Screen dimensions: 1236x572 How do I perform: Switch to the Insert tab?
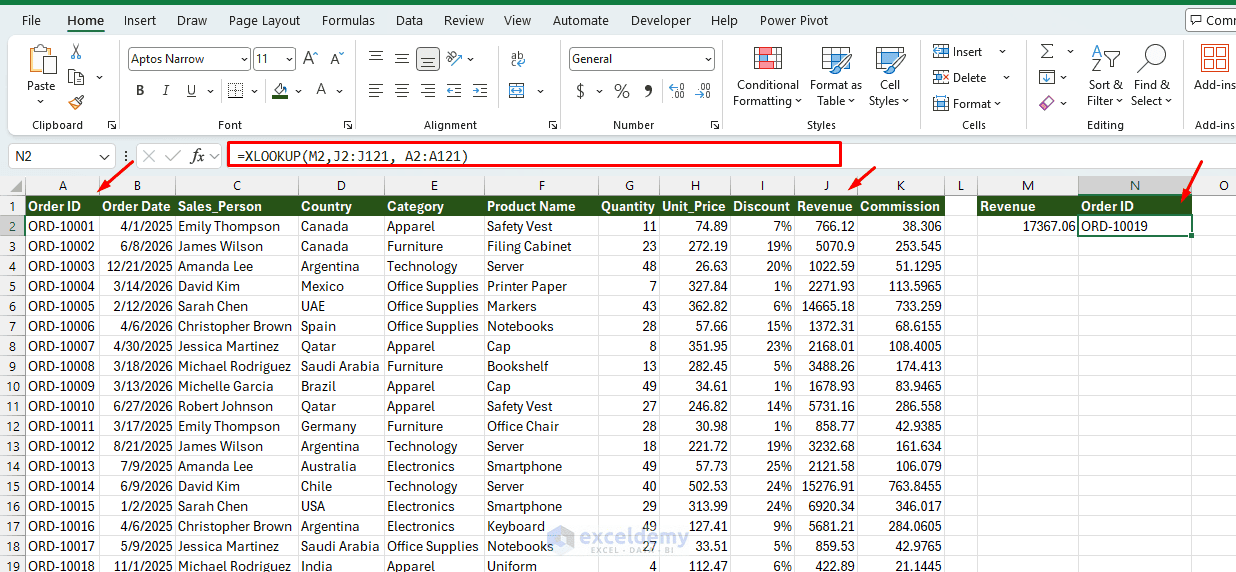[x=140, y=20]
